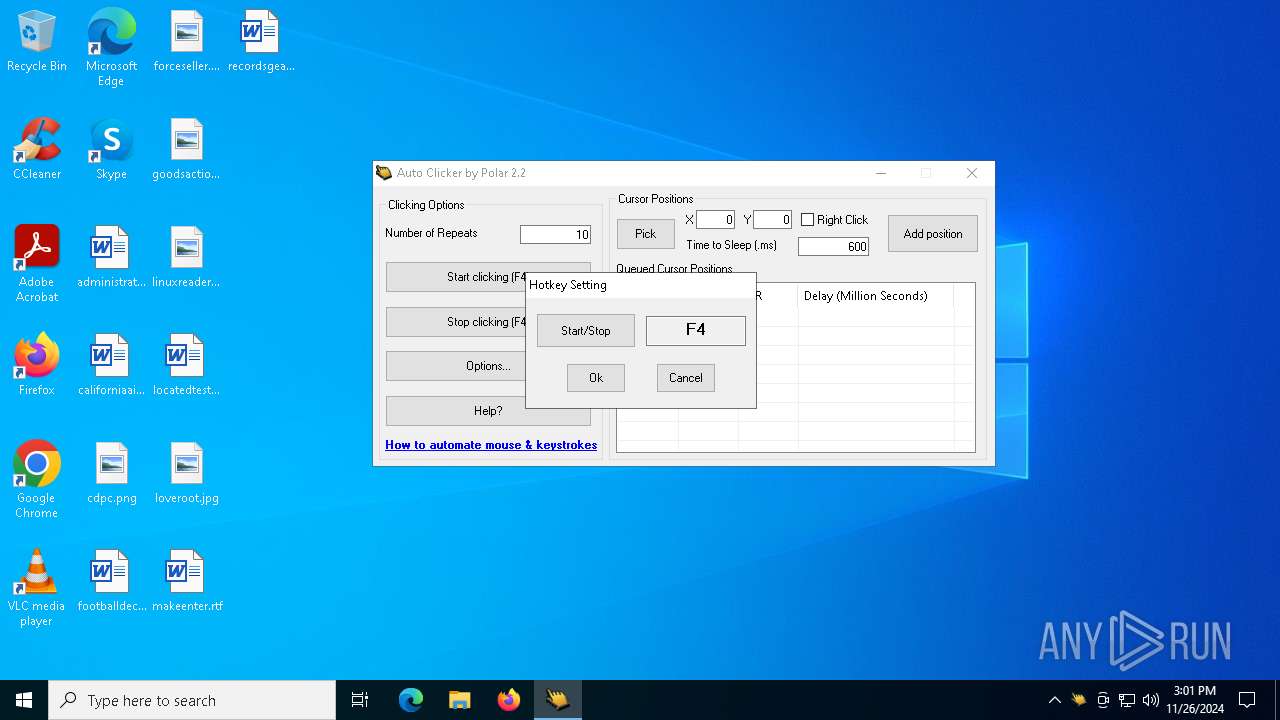Focus the Y coordinate field
This screenshot has width=1280, height=720.
[x=772, y=220]
